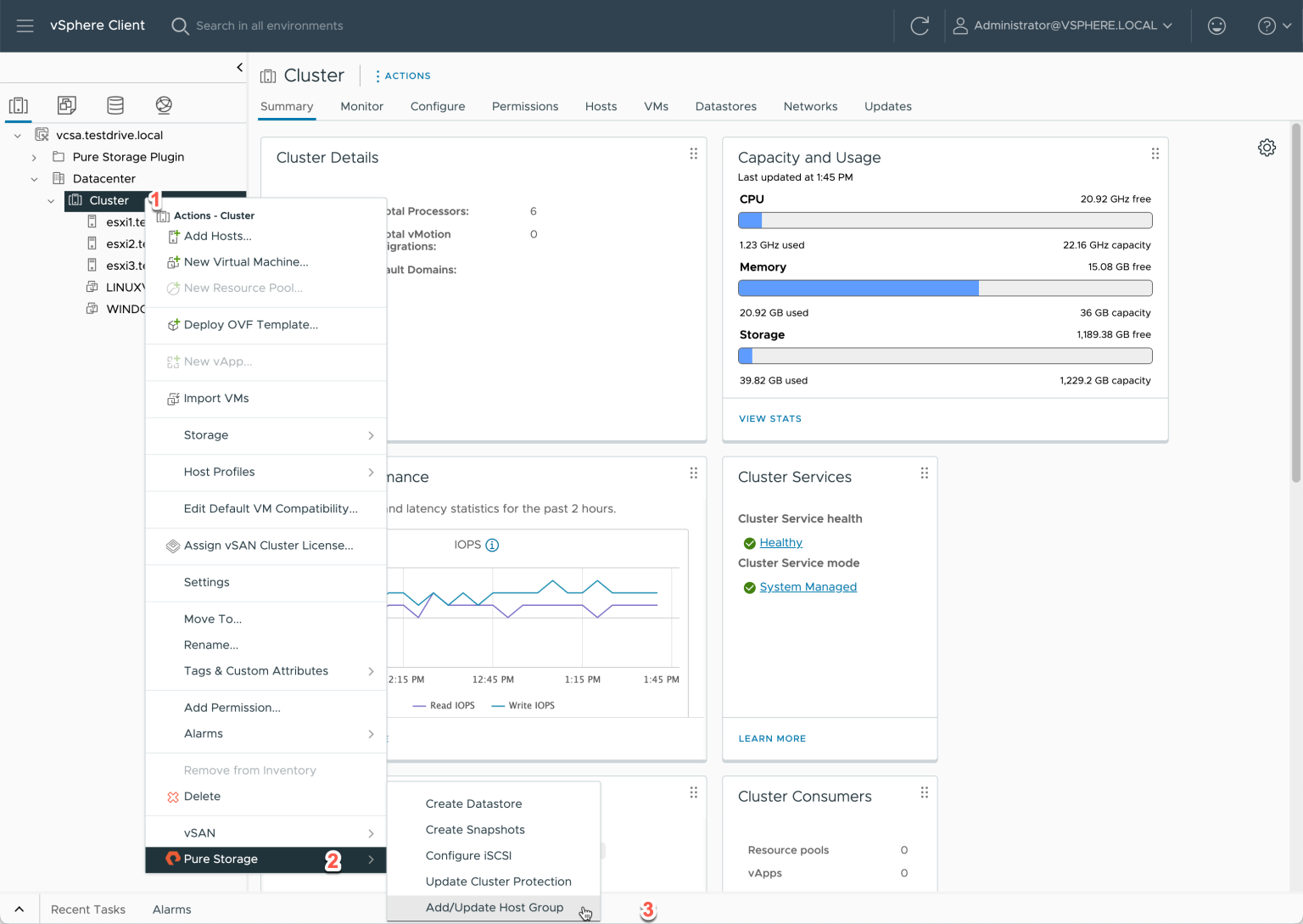Click the settings gear to customize the view

click(1267, 148)
